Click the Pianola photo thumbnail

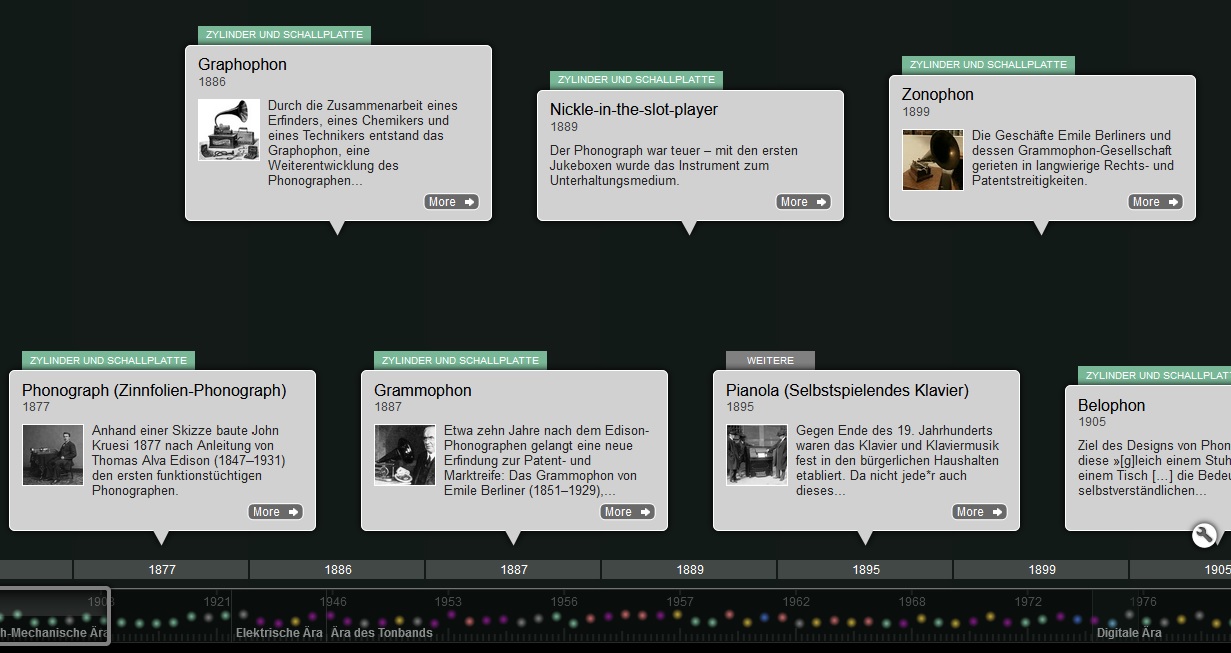tap(757, 455)
